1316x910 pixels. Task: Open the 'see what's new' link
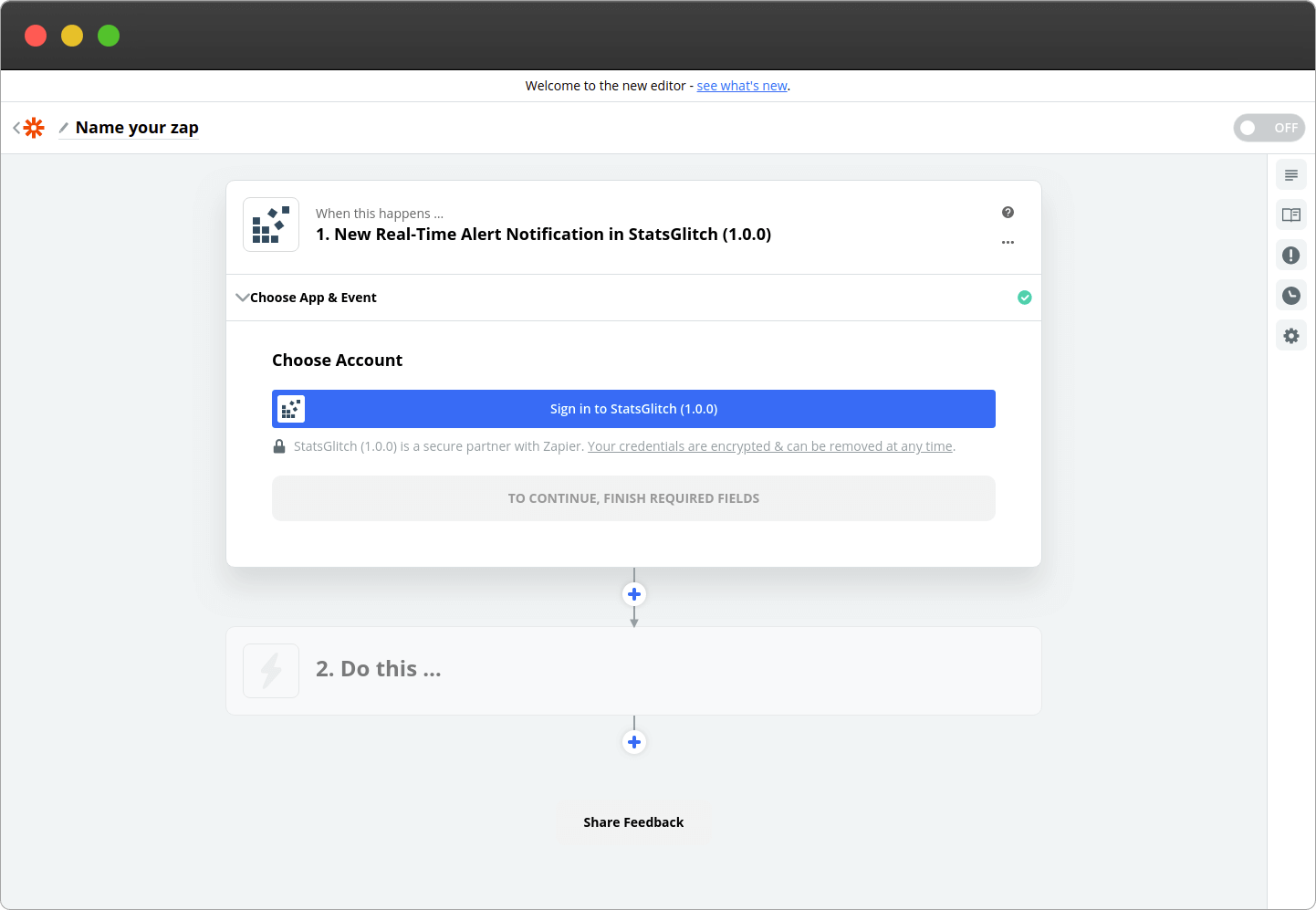pyautogui.click(x=742, y=86)
